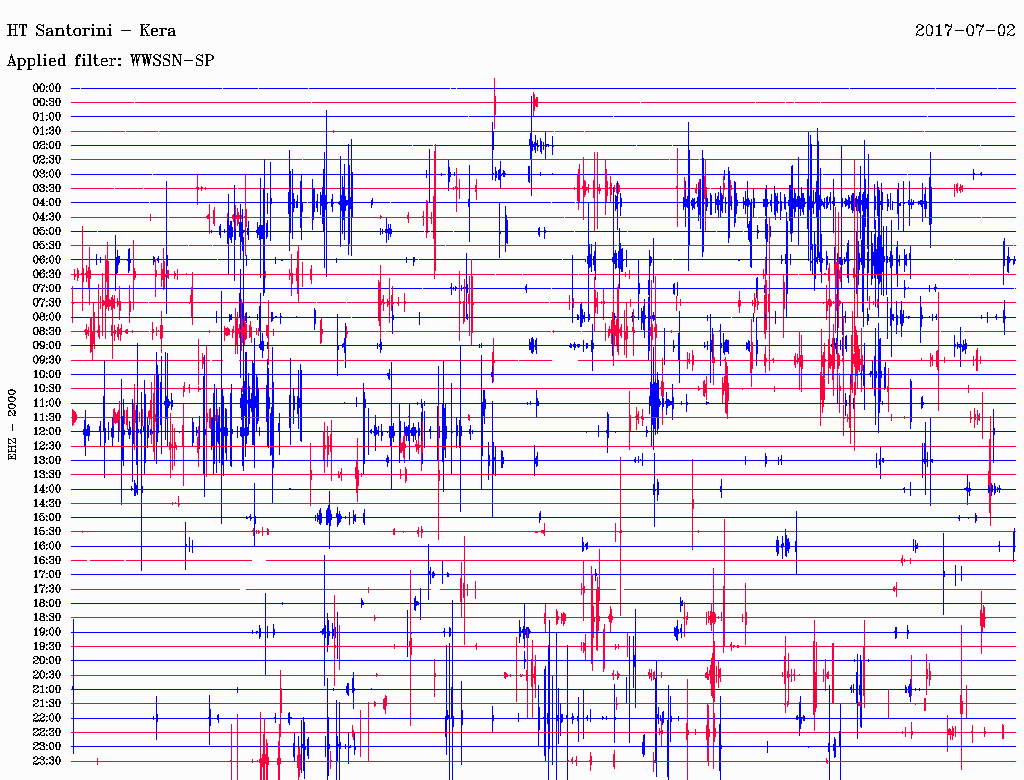
Task: Select the 21:30 time label
Action: 47,704
